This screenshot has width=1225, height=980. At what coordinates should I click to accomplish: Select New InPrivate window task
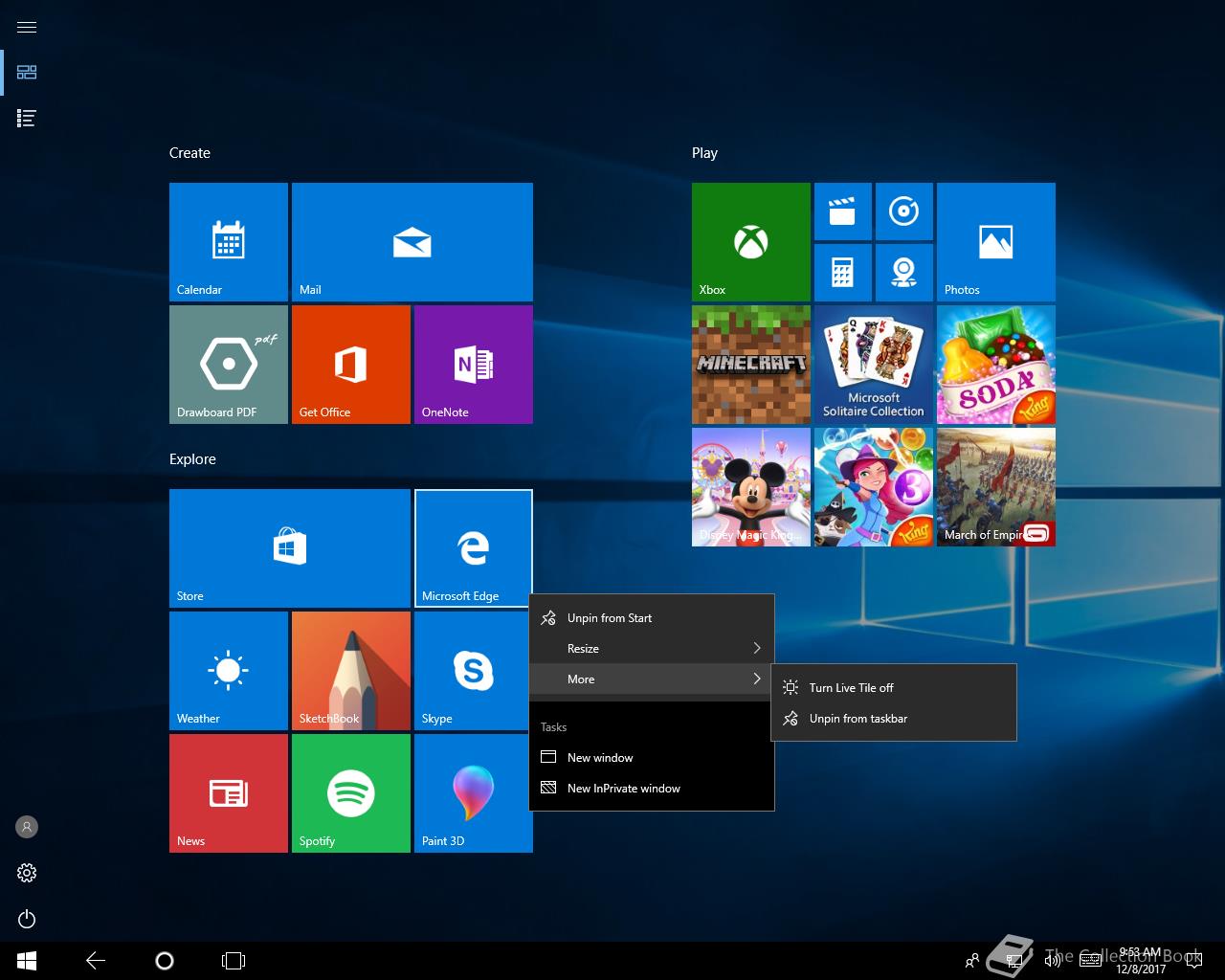pos(652,789)
